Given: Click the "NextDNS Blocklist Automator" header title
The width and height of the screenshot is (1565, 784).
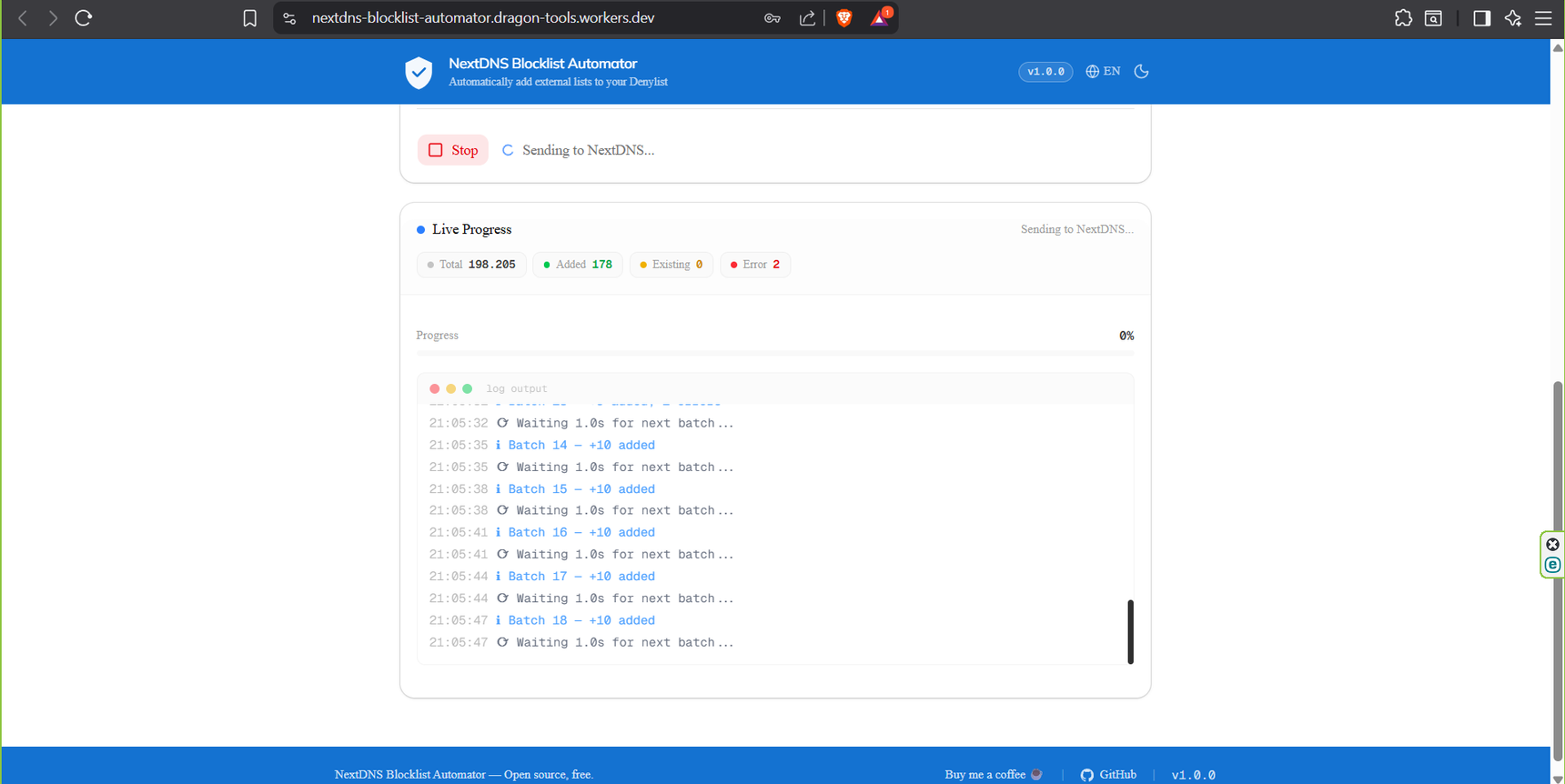Looking at the screenshot, I should pyautogui.click(x=543, y=64).
